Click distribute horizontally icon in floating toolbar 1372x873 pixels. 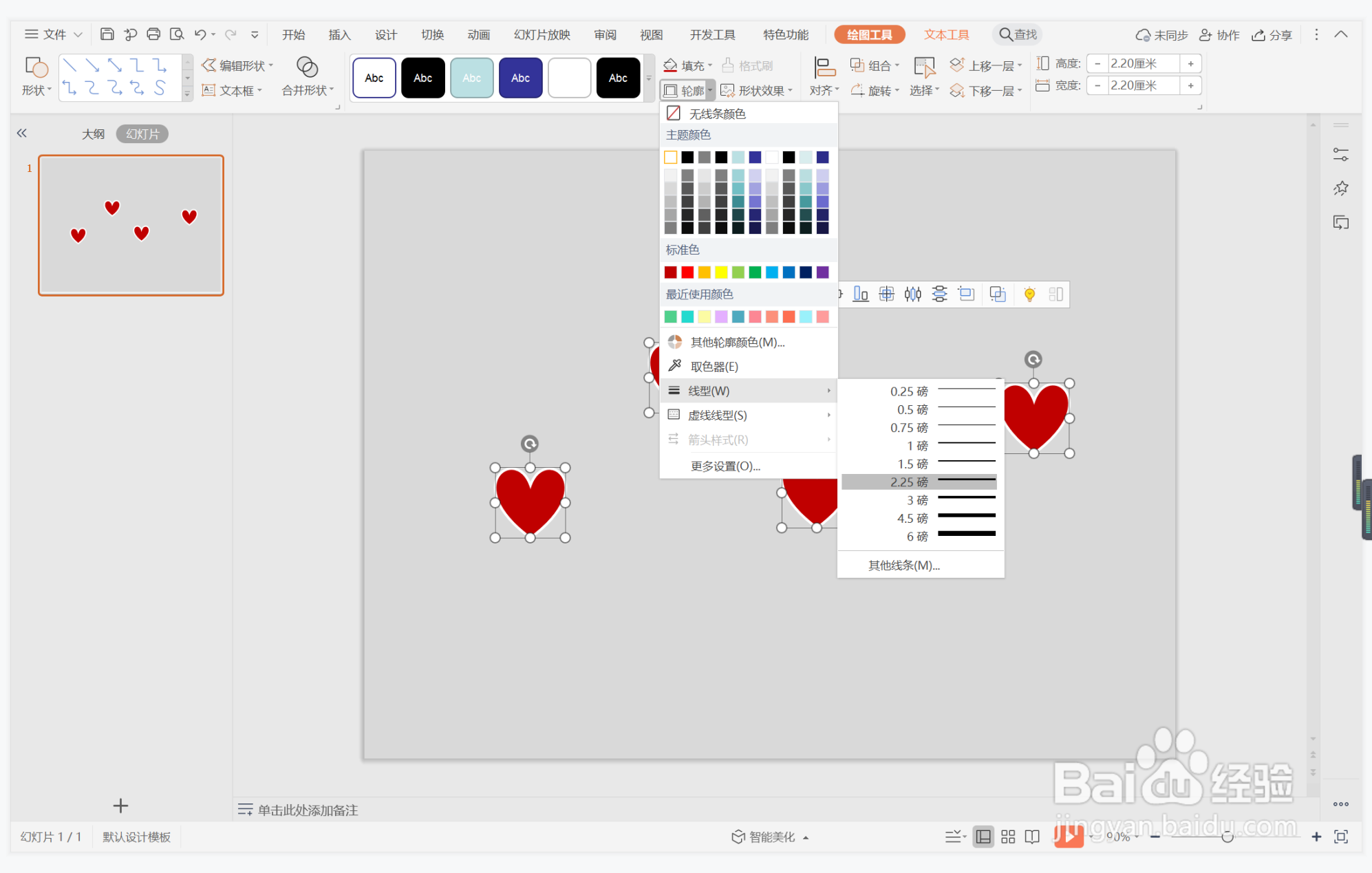point(913,295)
